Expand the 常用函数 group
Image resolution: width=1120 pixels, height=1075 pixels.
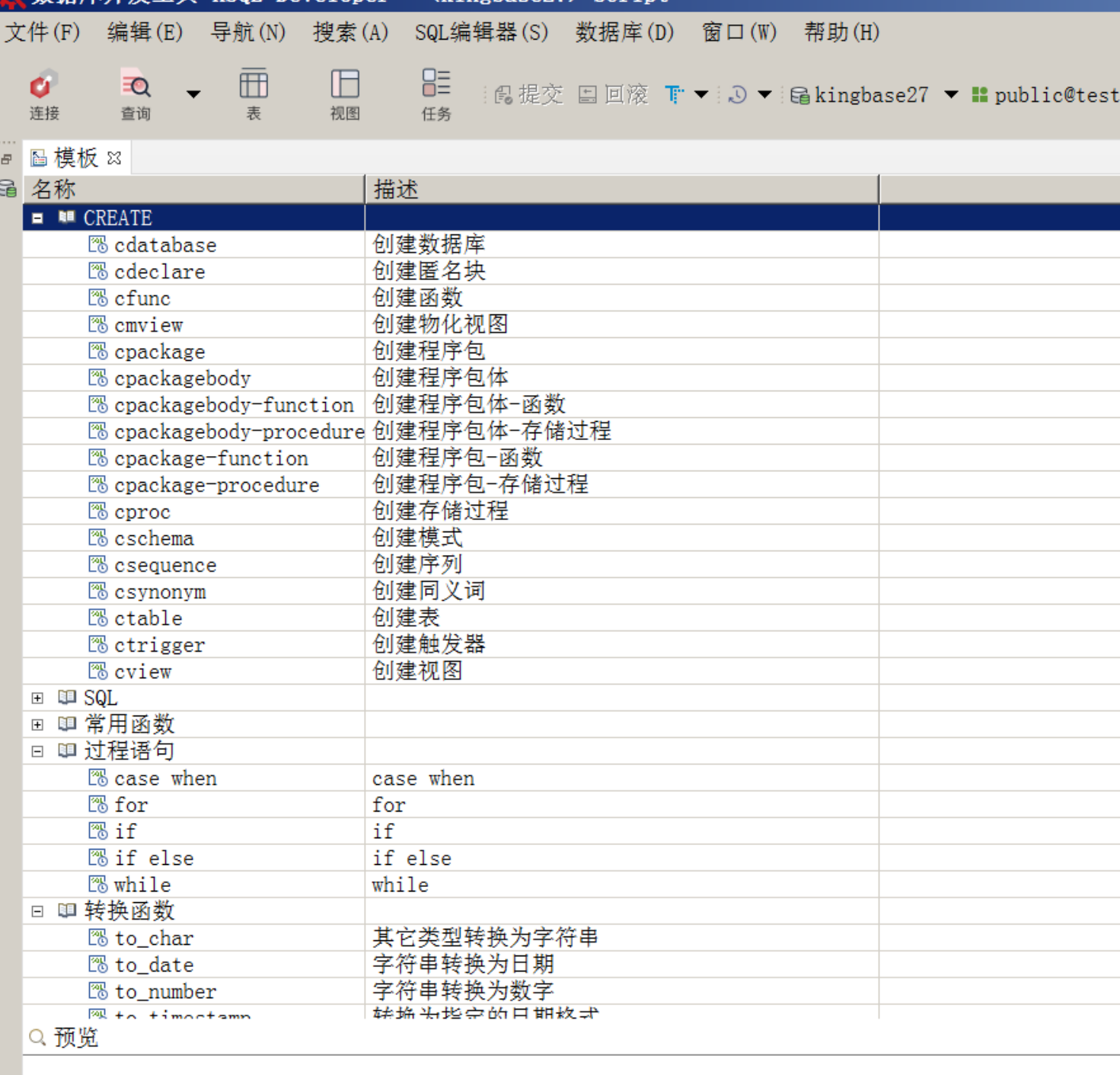[x=37, y=725]
